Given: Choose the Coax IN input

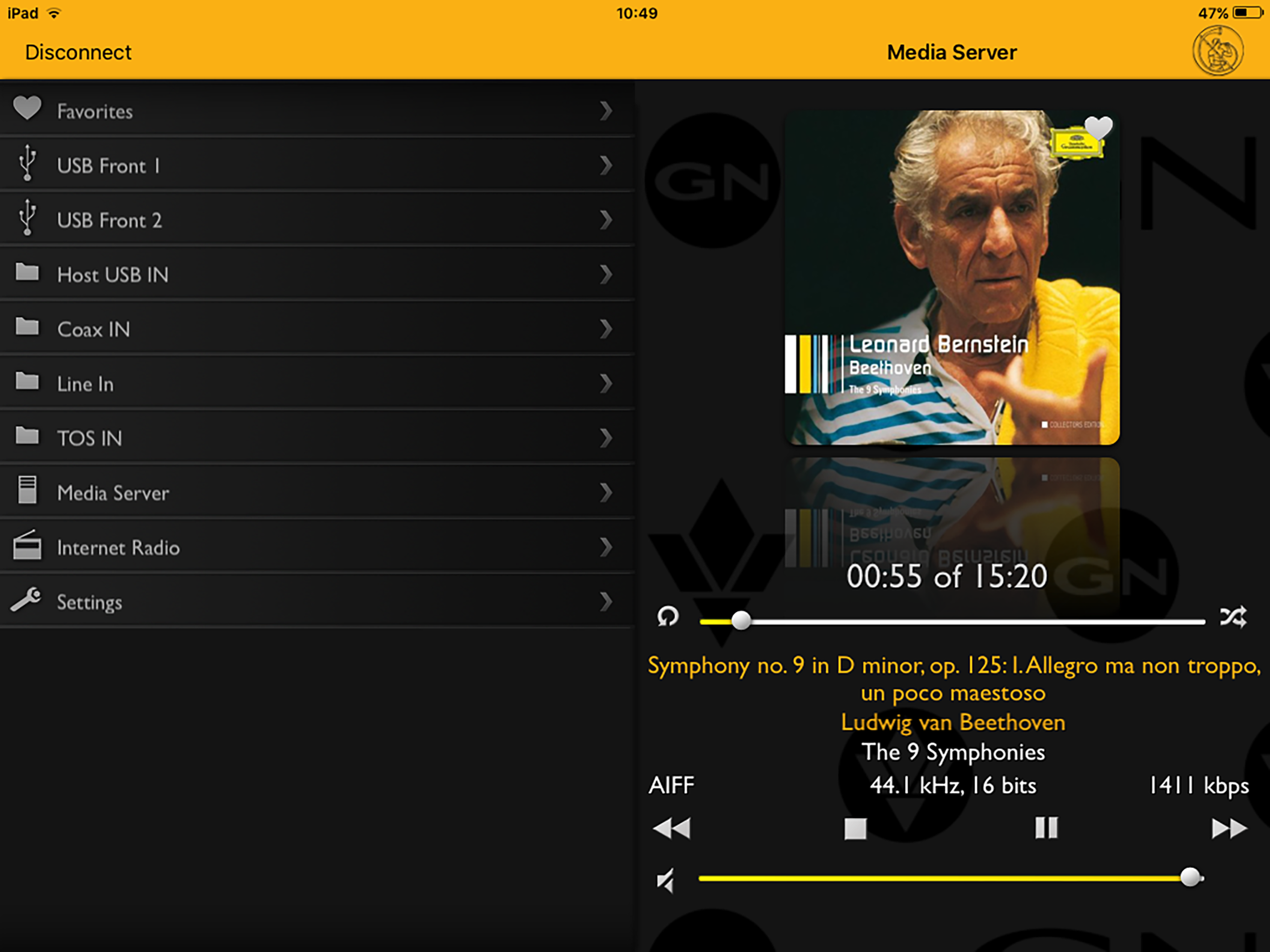Looking at the screenshot, I should point(317,329).
